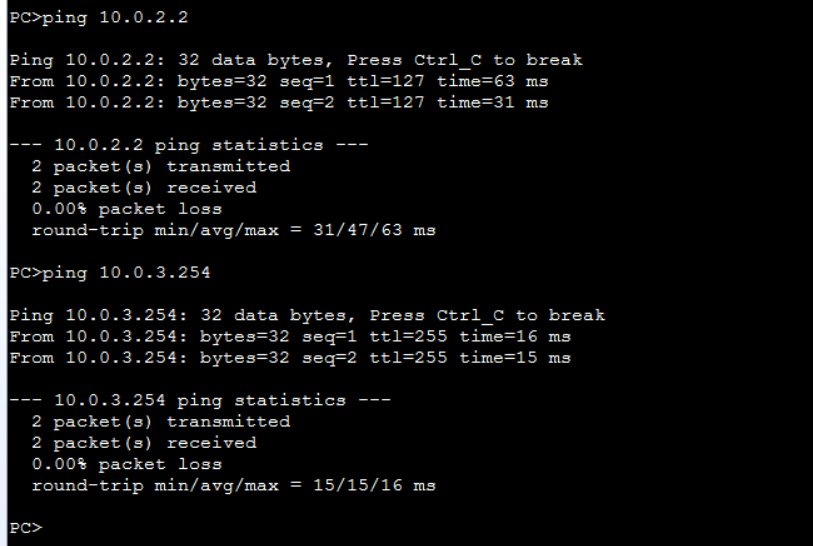Screen dimensions: 813x546
Task: Click the 10.0.3.254 reply with time=16 ms
Action: click(289, 336)
